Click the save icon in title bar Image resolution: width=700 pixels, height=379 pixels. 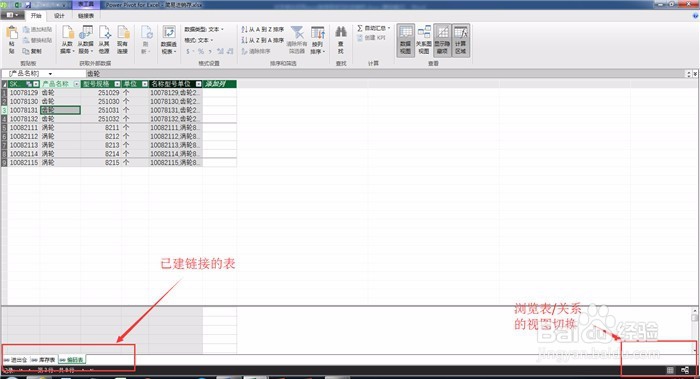pyautogui.click(x=28, y=4)
